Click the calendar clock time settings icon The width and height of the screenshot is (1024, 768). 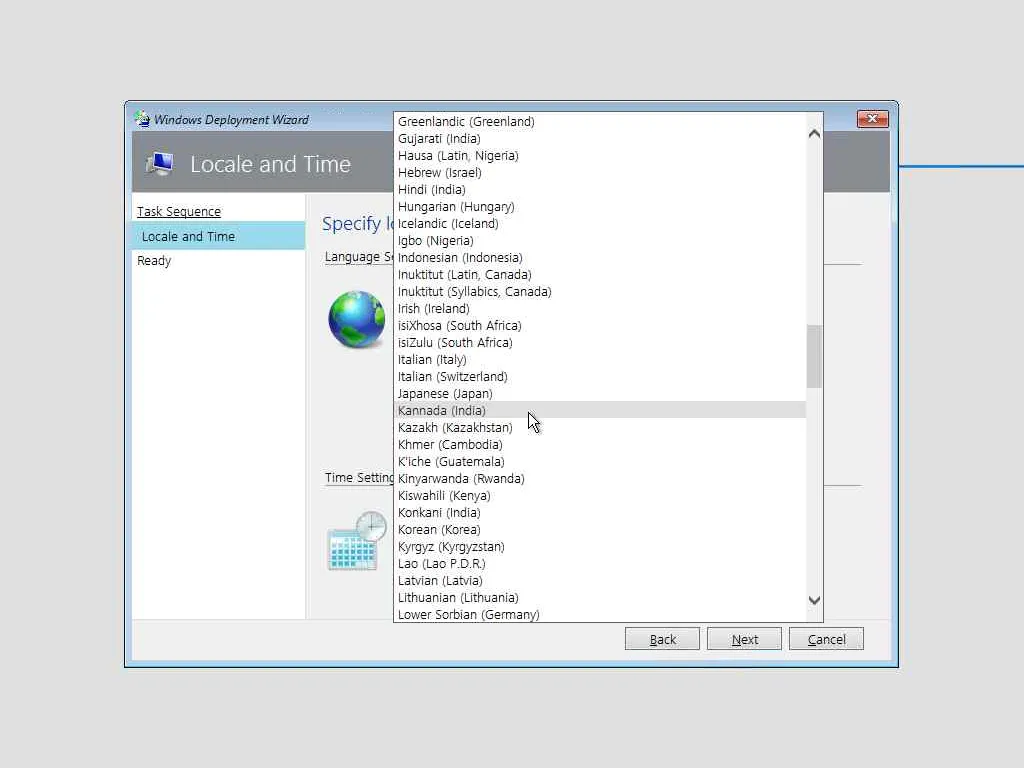pyautogui.click(x=357, y=541)
